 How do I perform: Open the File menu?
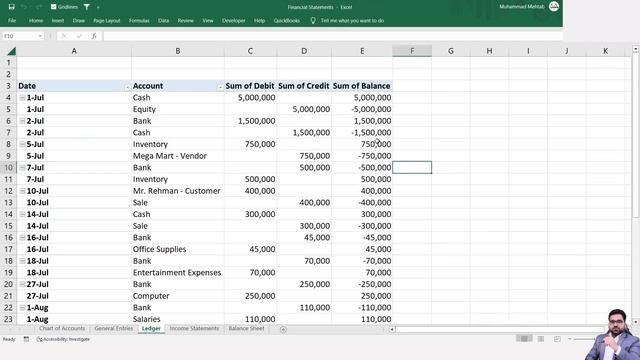click(12, 20)
